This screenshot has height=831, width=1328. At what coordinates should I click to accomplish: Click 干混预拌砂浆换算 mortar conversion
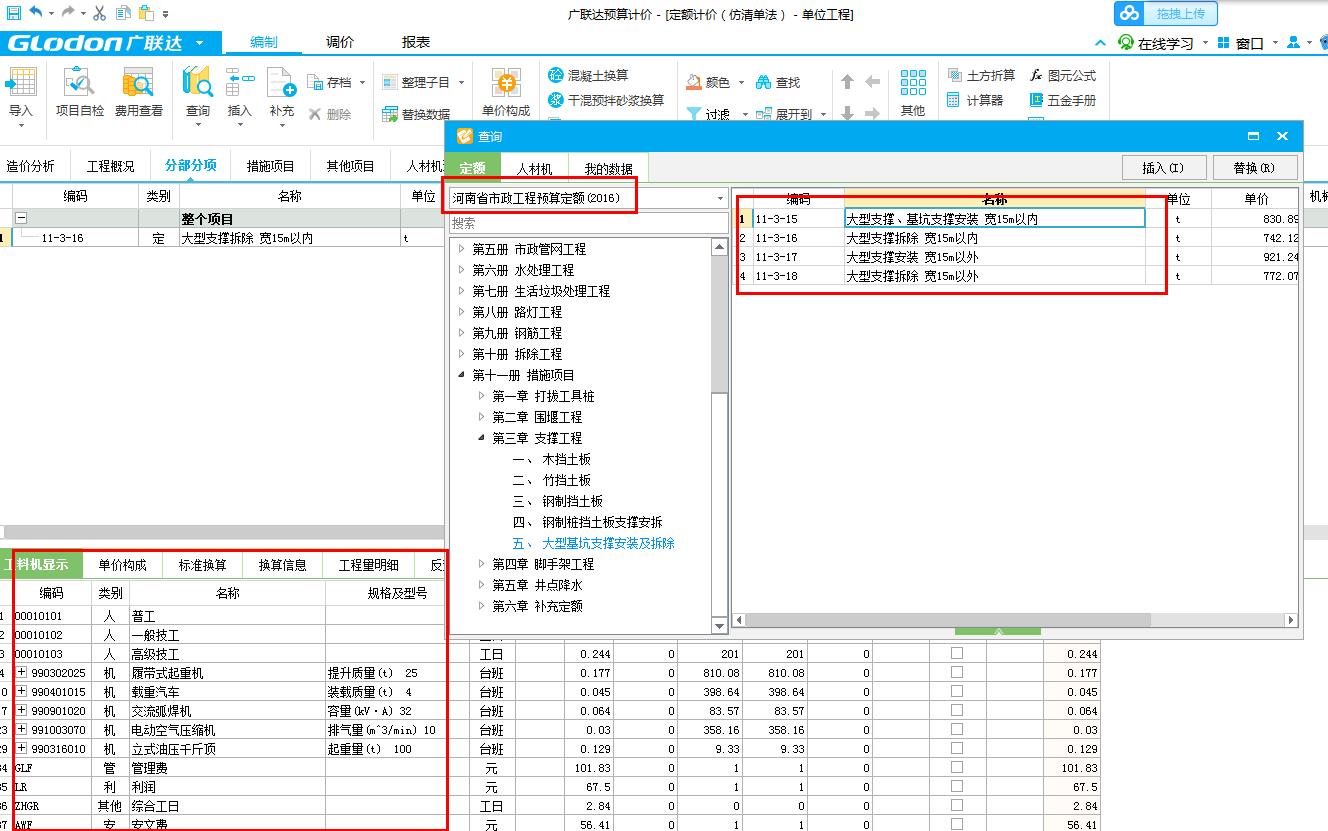point(606,100)
